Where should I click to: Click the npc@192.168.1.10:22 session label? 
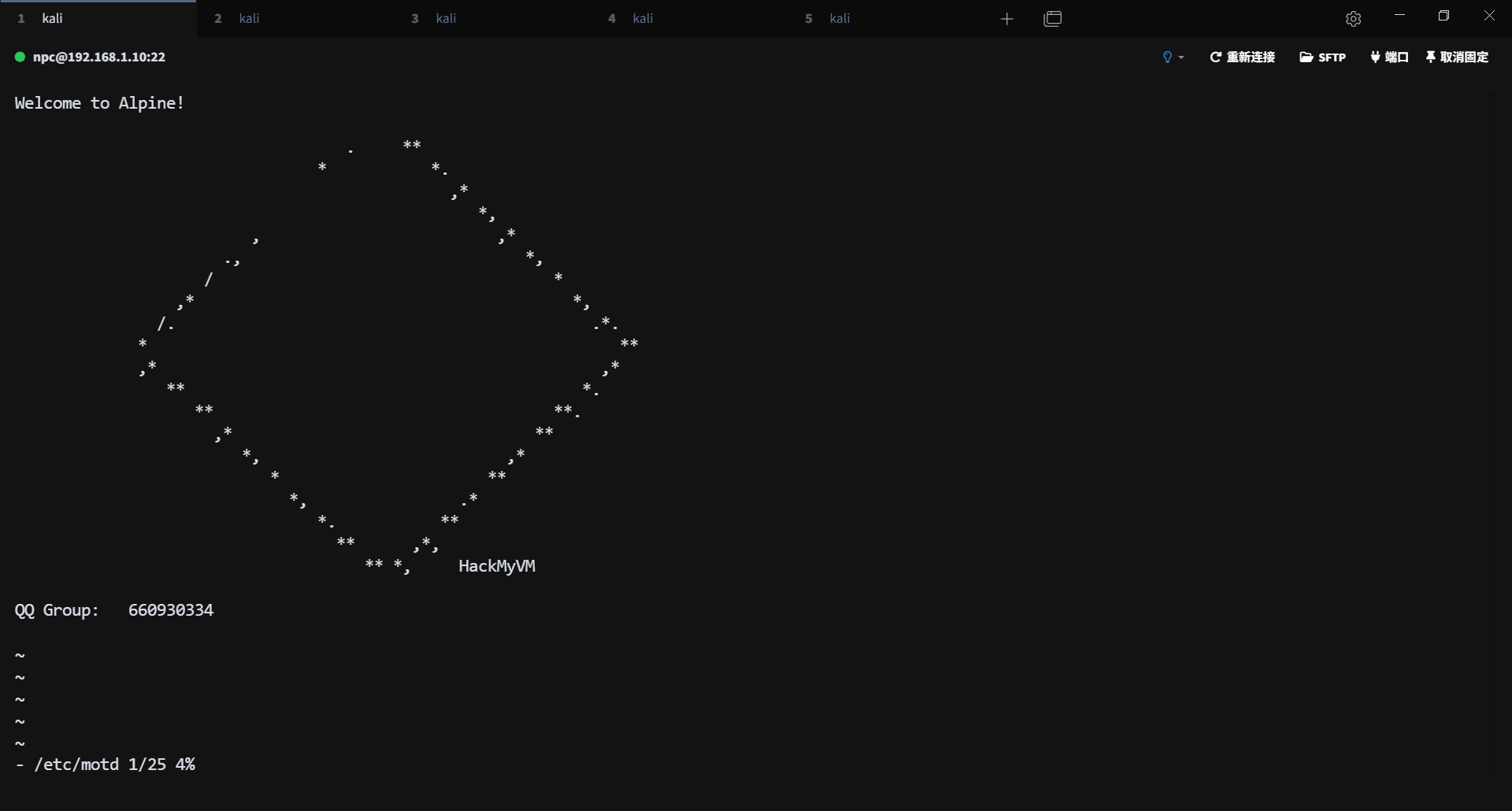(99, 57)
